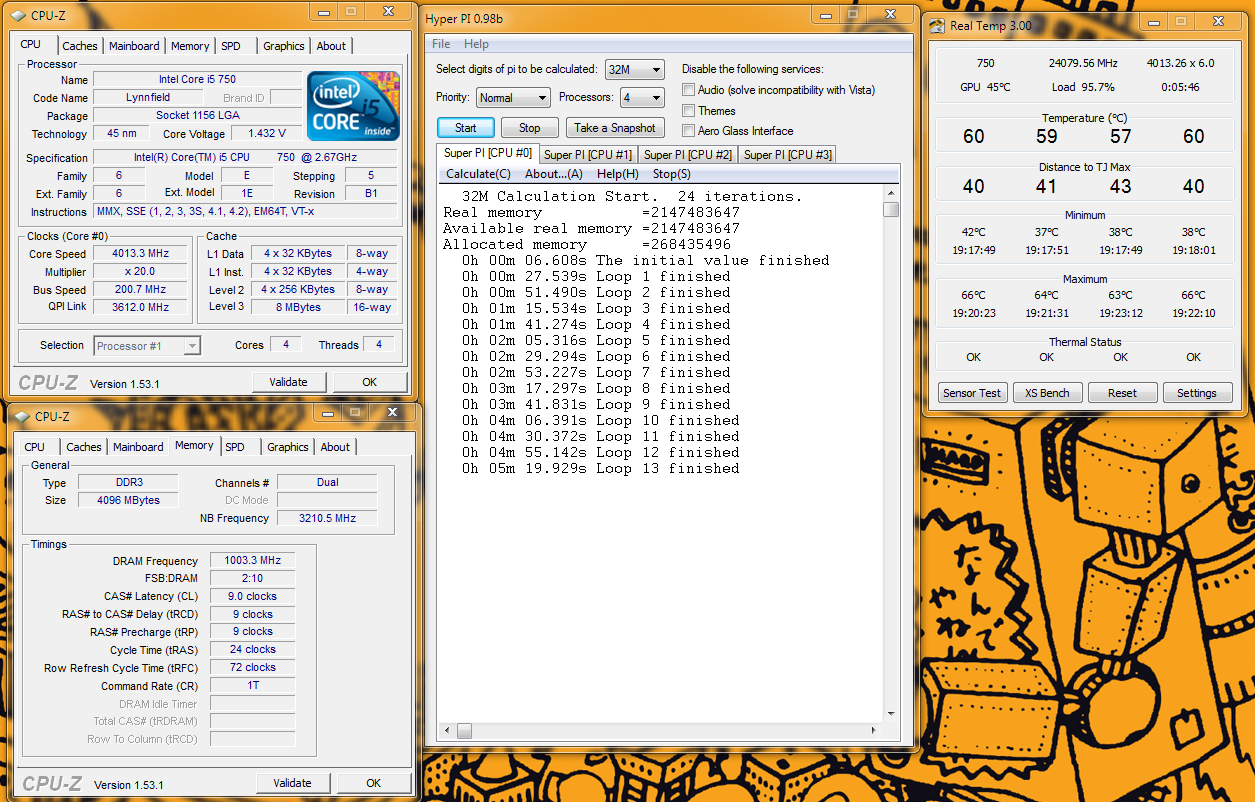Launch XS Bench in Real Temp
The width and height of the screenshot is (1255, 802).
1047,393
